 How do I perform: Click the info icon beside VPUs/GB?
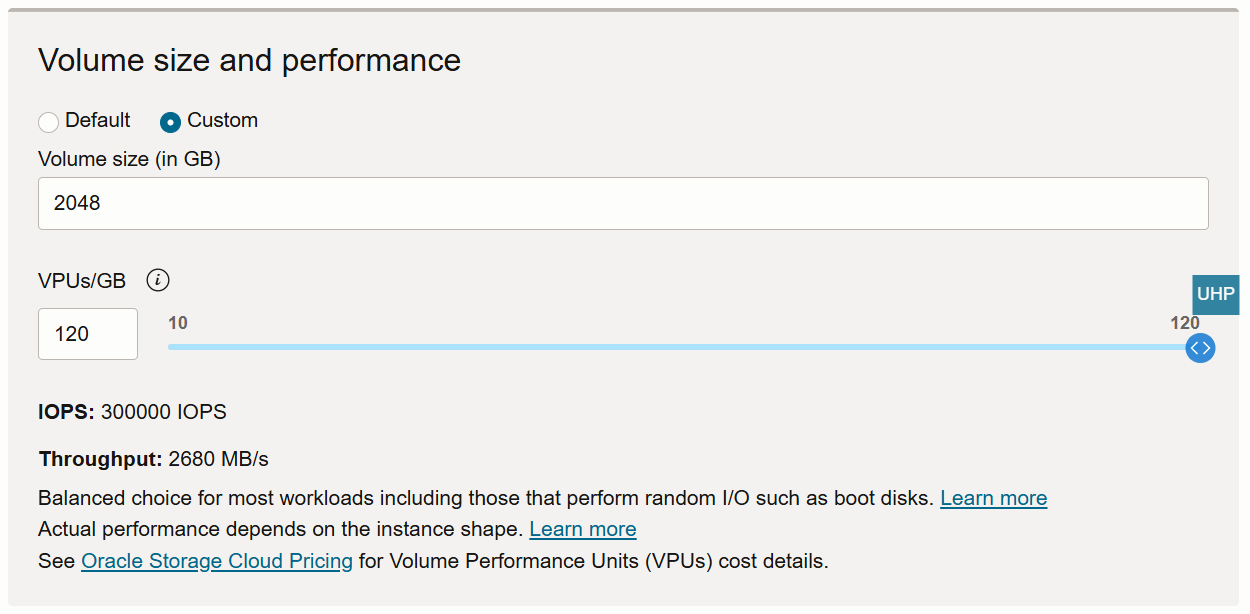(x=157, y=281)
